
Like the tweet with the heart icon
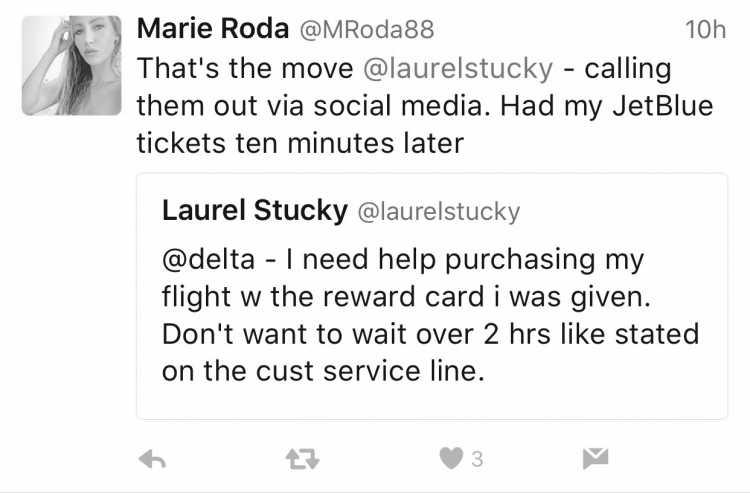point(451,458)
